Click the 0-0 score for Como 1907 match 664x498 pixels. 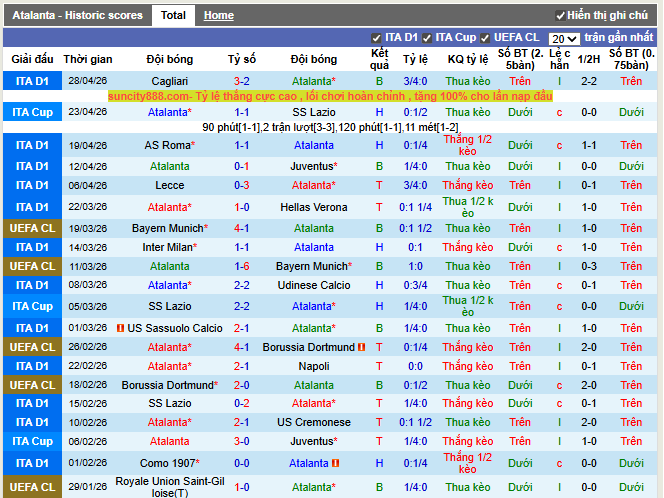coord(242,463)
